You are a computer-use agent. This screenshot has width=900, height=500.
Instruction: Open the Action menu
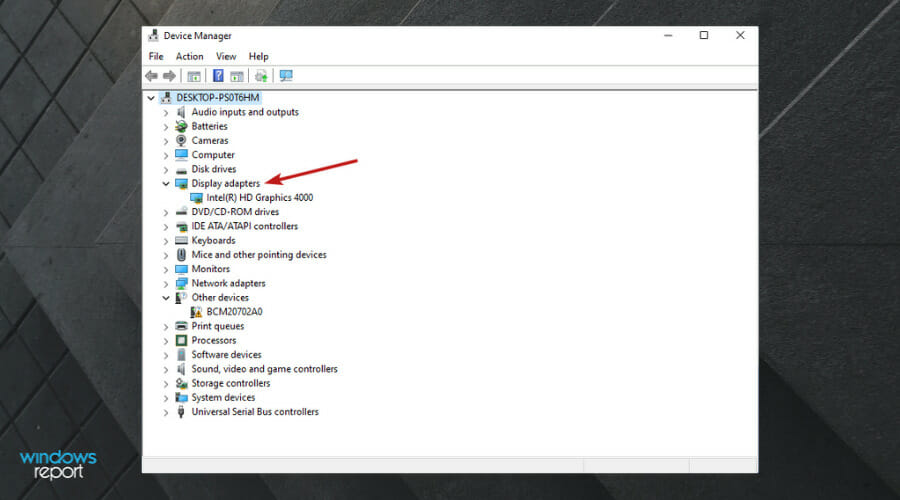(189, 56)
